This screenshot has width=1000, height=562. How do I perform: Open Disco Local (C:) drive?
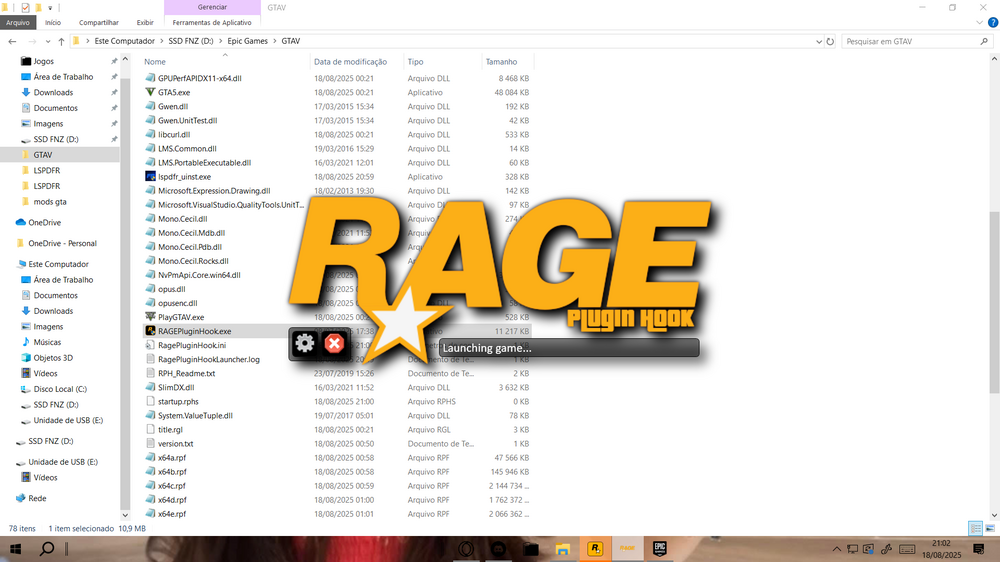(60, 389)
